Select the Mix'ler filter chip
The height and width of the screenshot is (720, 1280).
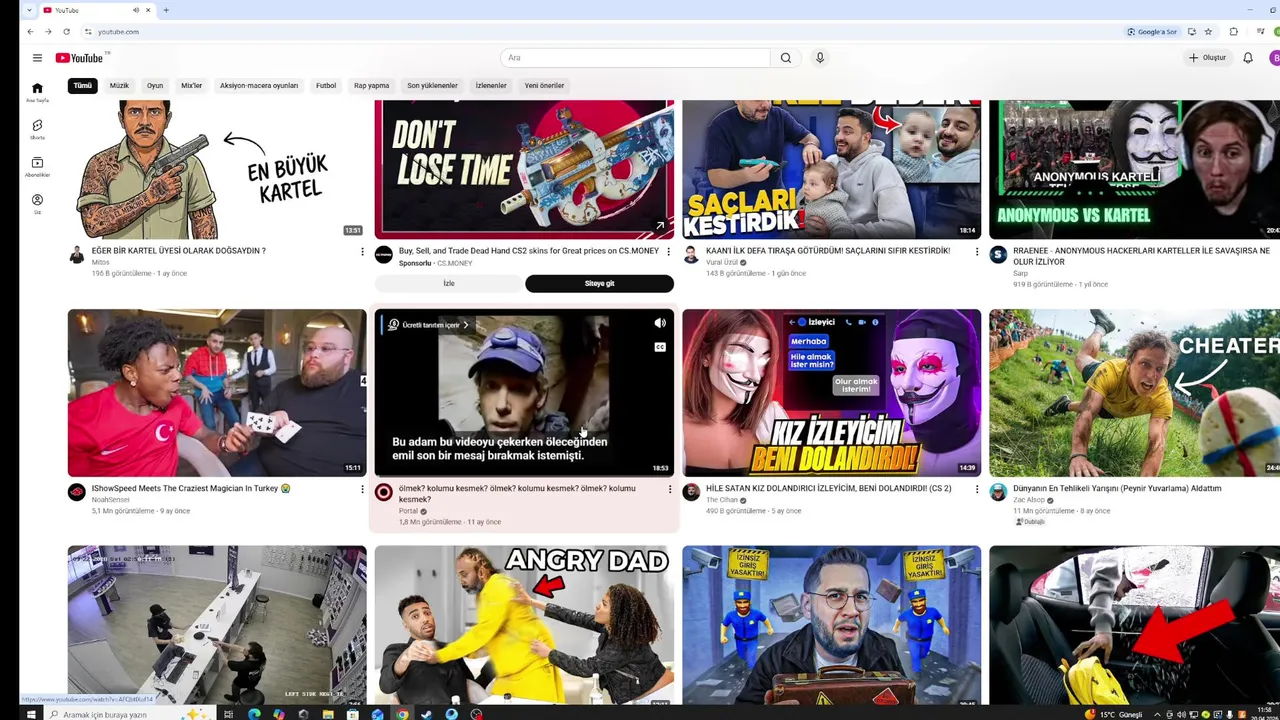(x=191, y=86)
